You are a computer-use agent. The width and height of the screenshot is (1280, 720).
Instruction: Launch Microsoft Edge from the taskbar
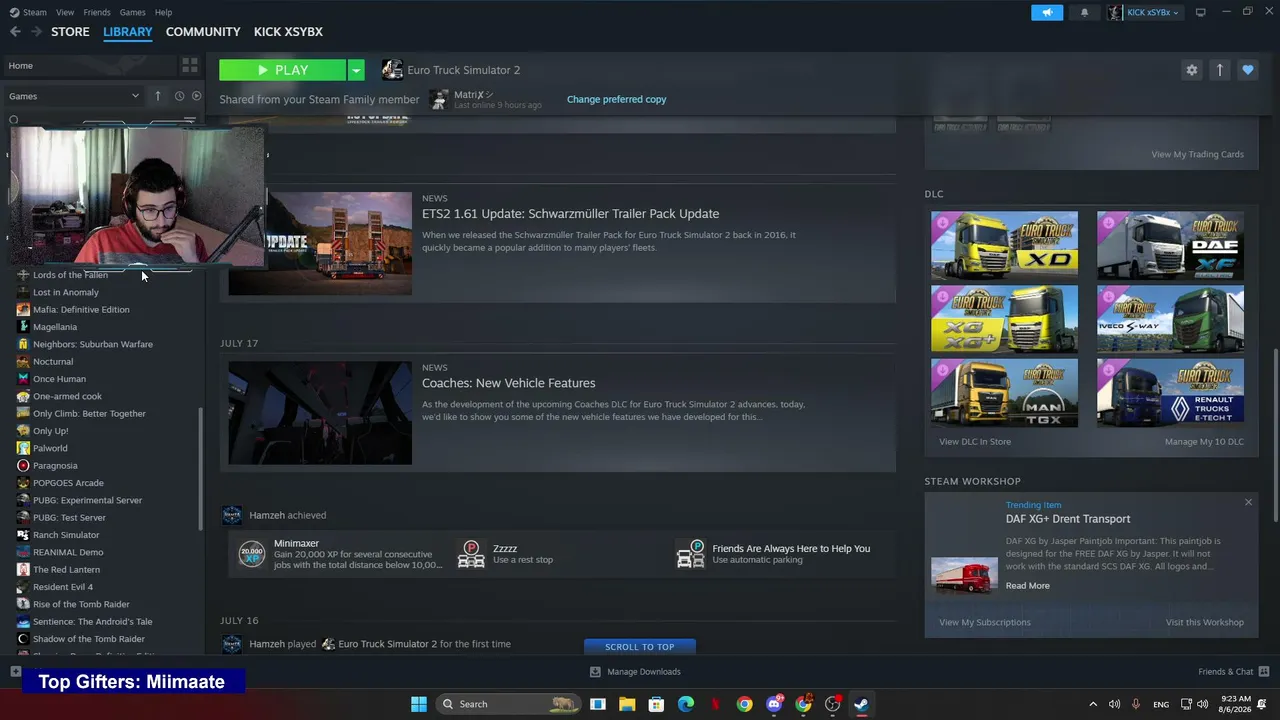[x=686, y=704]
